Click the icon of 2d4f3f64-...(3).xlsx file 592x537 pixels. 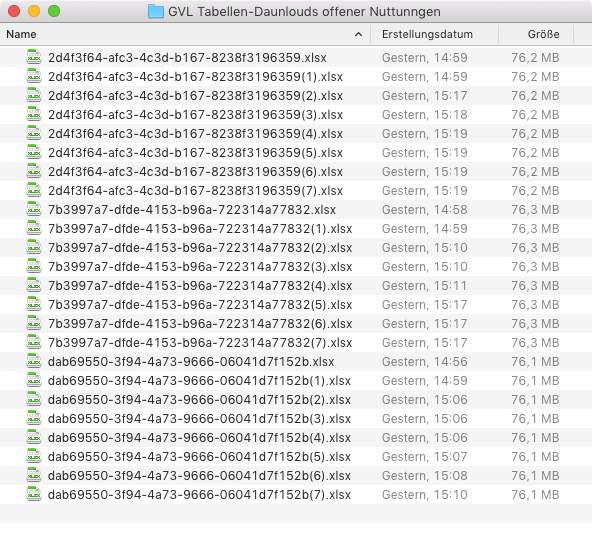tap(34, 114)
